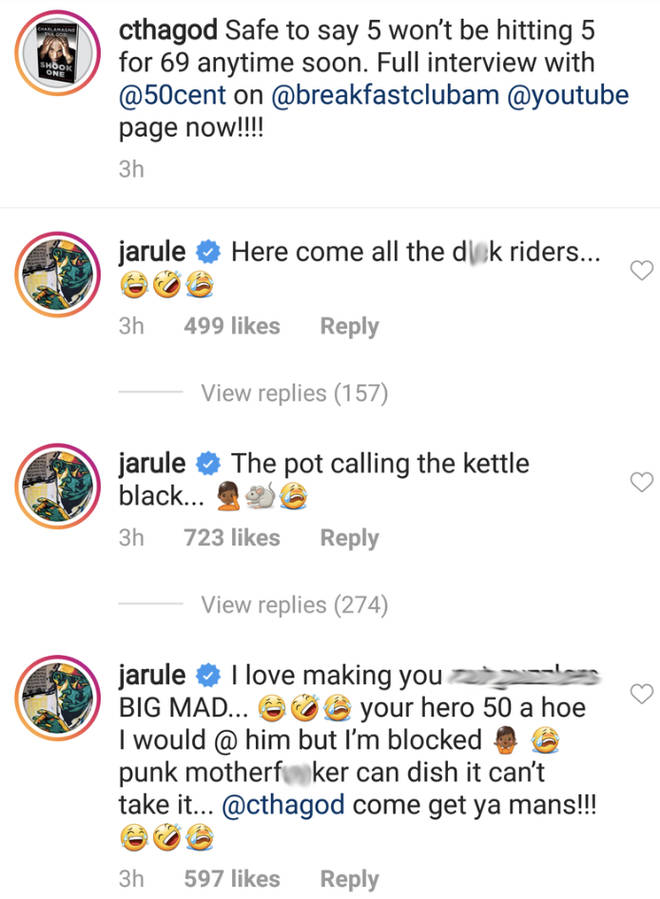Open cthagod username in caption

(x=168, y=30)
